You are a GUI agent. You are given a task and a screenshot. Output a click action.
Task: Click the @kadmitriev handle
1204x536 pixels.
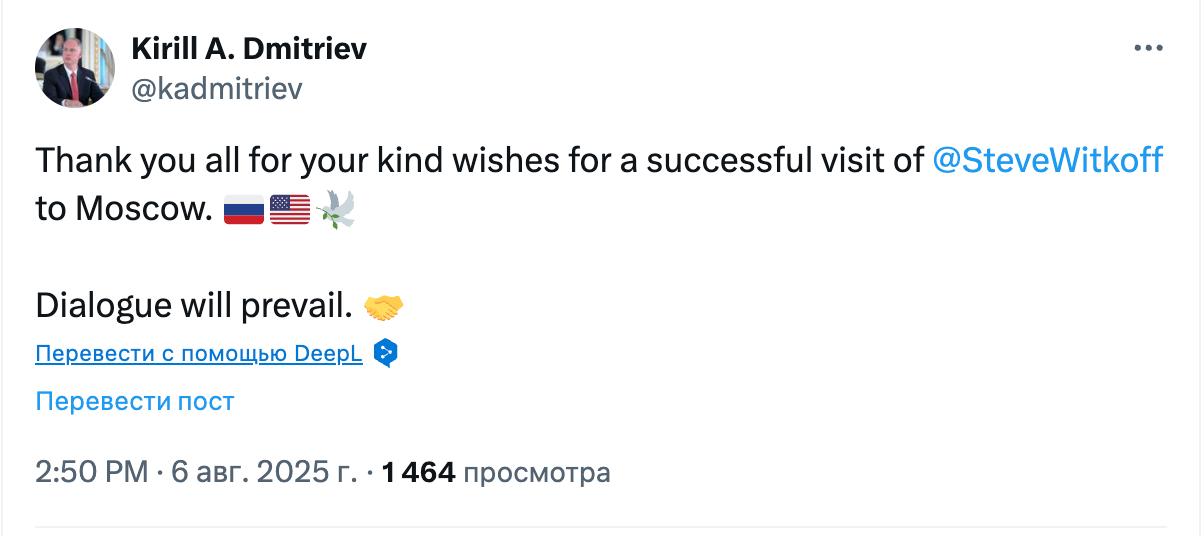(216, 88)
